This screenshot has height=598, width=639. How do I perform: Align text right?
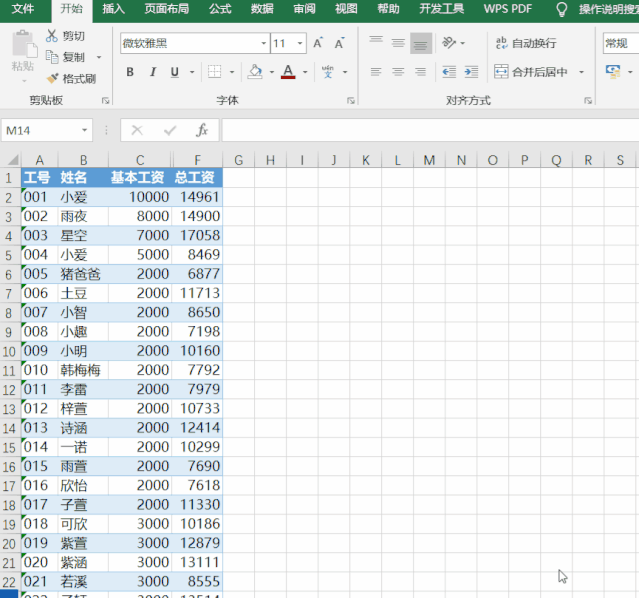(x=421, y=72)
